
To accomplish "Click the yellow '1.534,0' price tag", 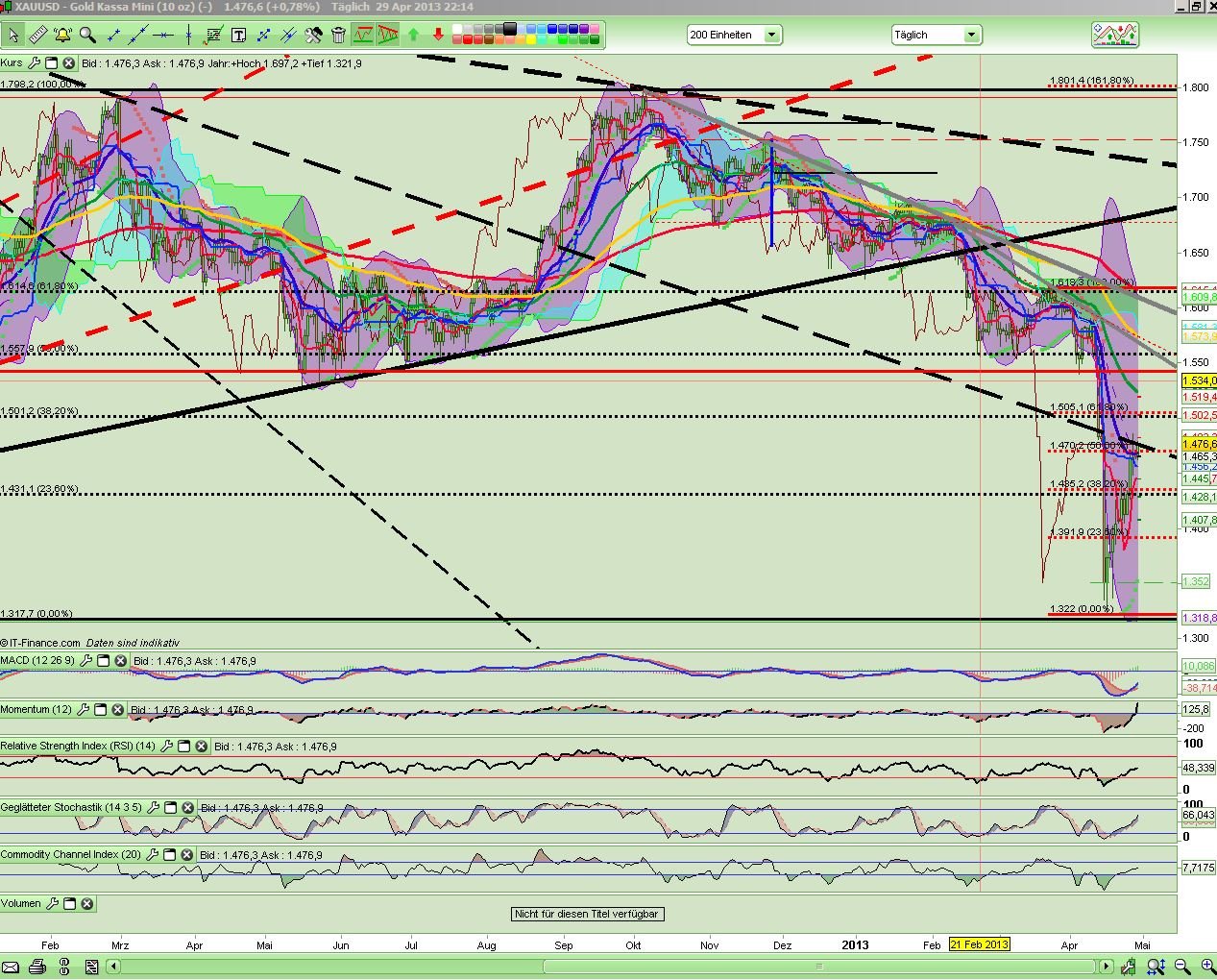I will click(1200, 381).
